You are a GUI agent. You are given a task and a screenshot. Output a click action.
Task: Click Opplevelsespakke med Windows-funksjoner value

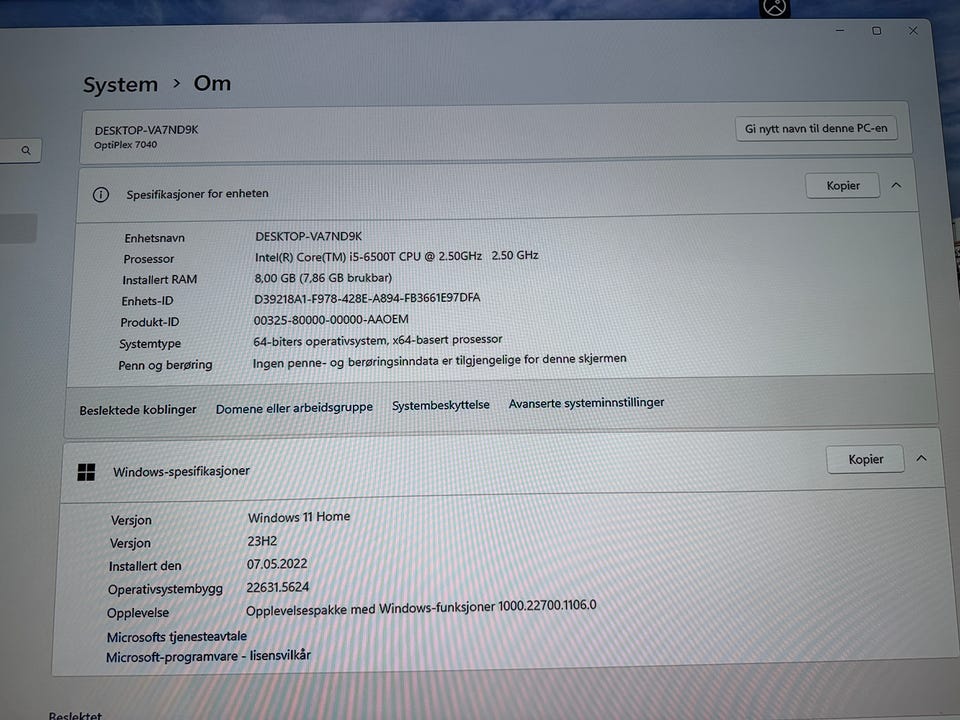click(x=421, y=608)
